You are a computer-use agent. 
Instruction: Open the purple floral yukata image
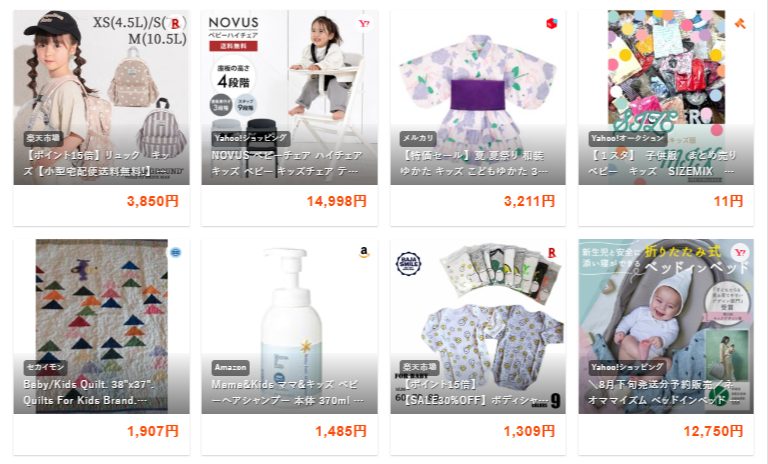click(478, 97)
